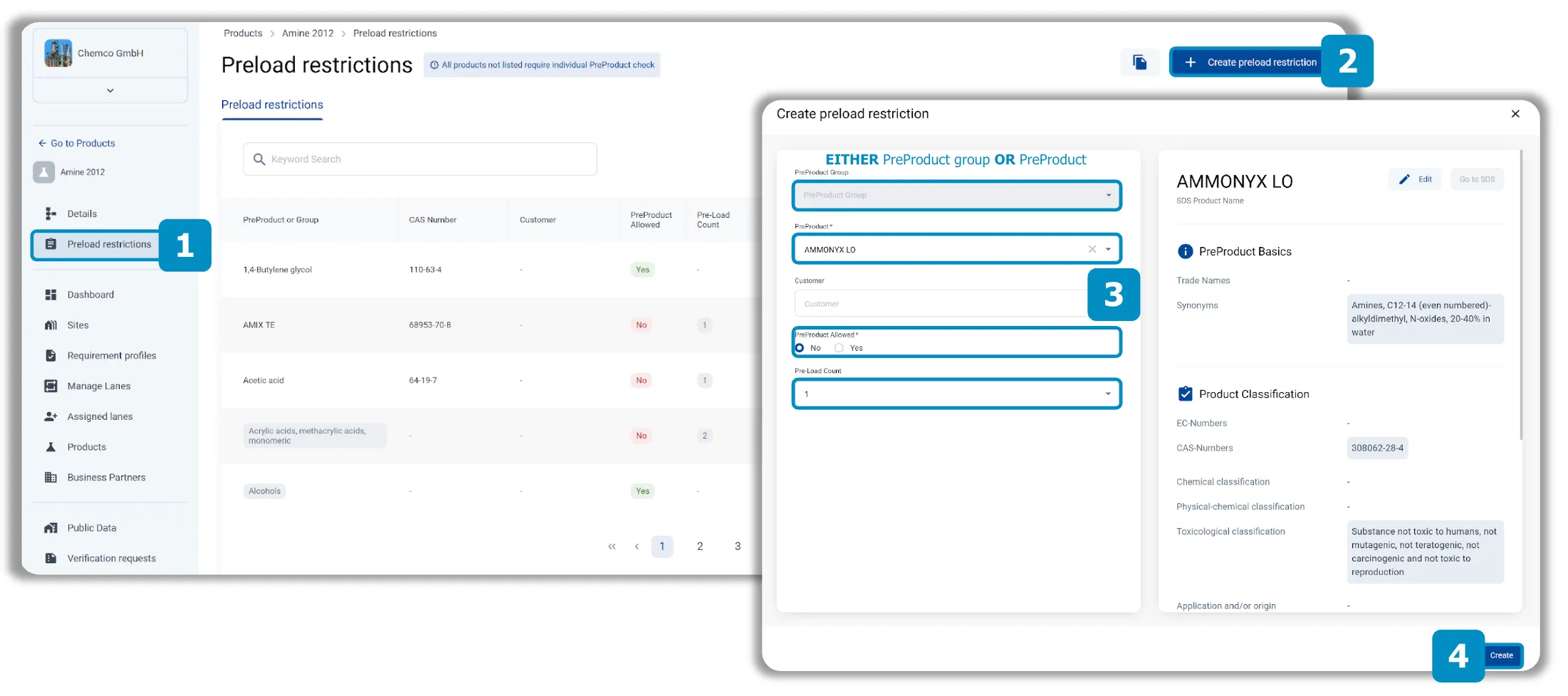Select pagination page 1

(662, 547)
